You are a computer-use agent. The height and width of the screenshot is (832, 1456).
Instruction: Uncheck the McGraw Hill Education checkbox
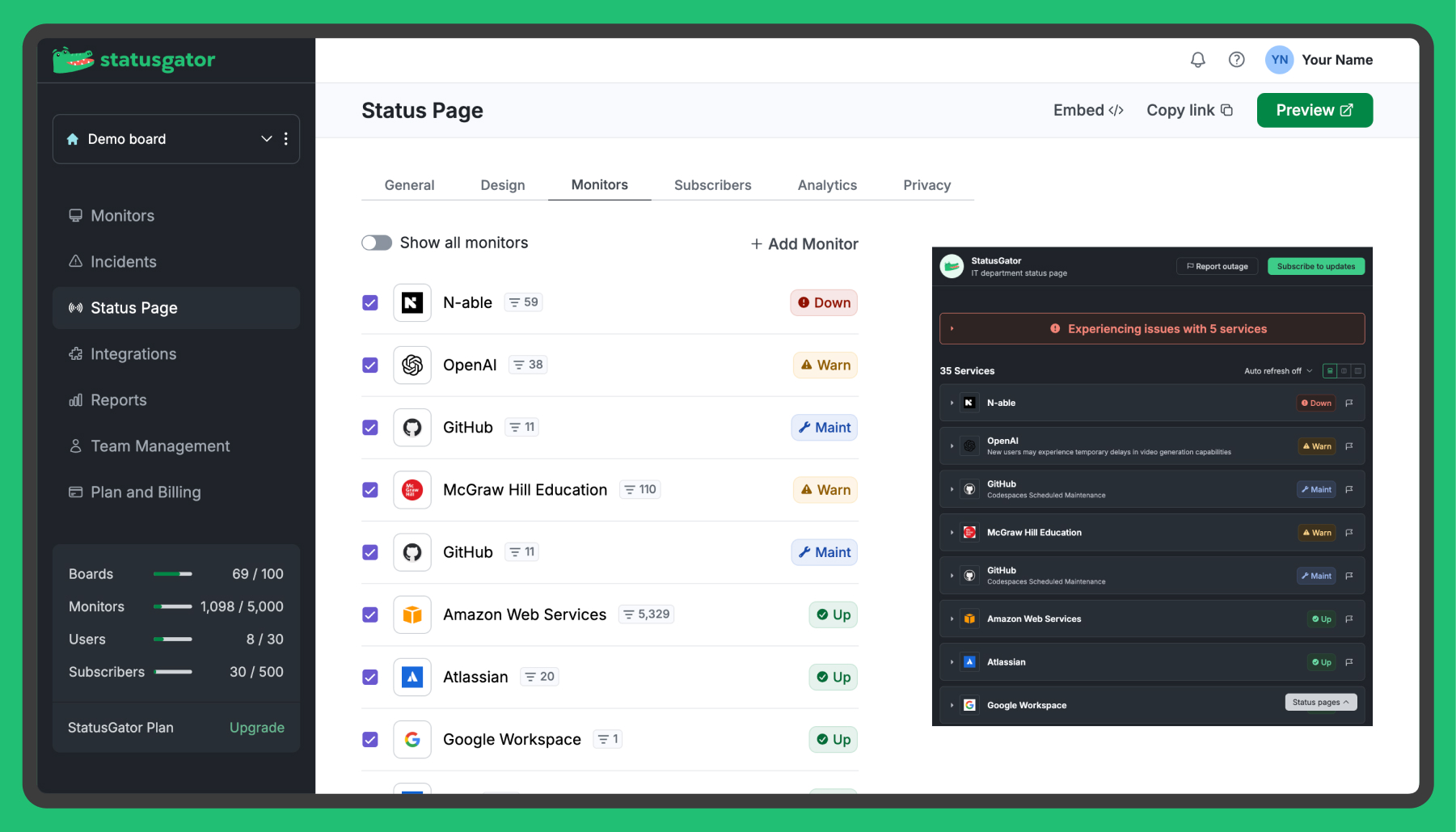370,490
